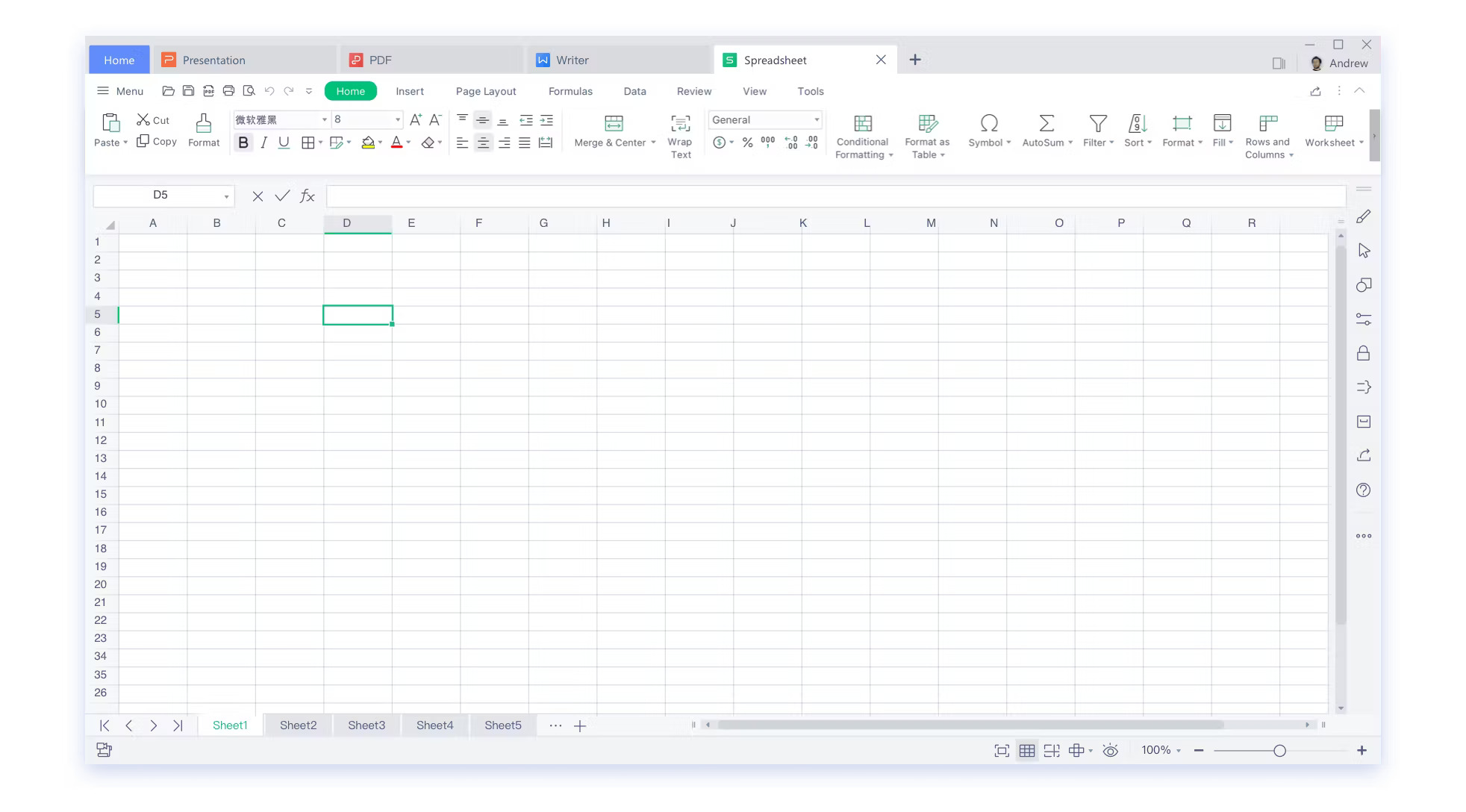This screenshot has height=812, width=1466.
Task: Click the zoom slider handle
Action: point(1279,751)
